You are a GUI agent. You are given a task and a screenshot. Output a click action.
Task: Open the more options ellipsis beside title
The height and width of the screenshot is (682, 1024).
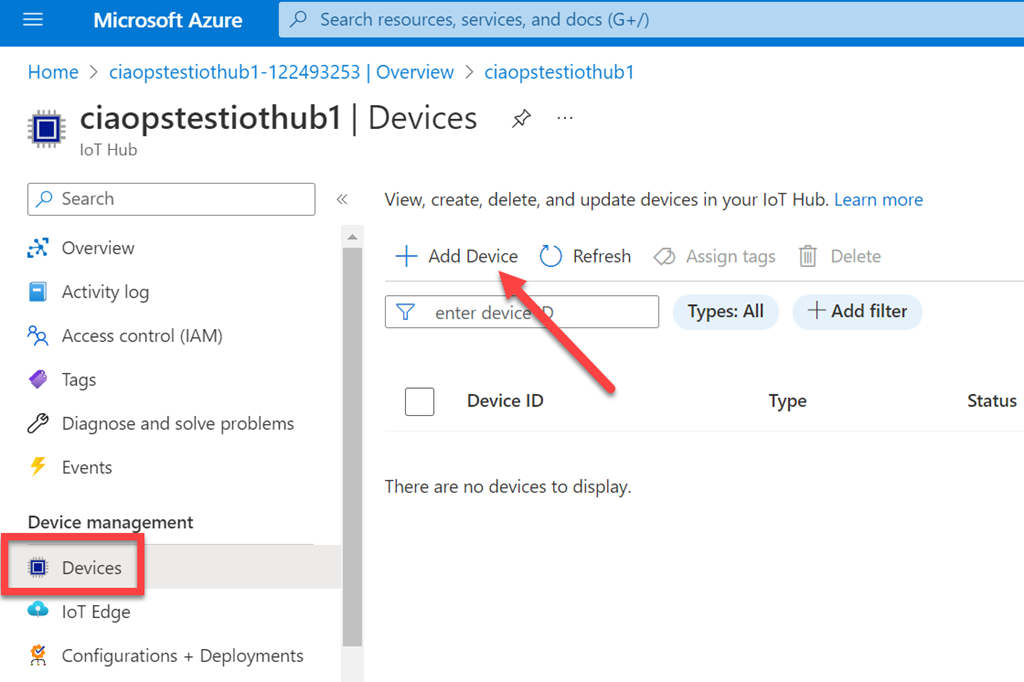pyautogui.click(x=565, y=118)
